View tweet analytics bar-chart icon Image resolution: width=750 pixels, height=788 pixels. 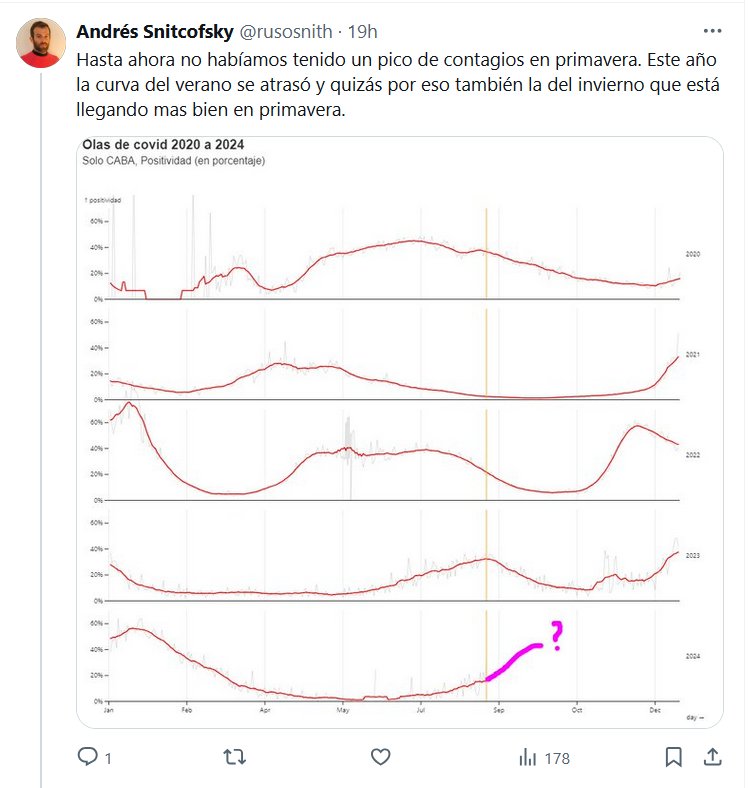coord(527,757)
